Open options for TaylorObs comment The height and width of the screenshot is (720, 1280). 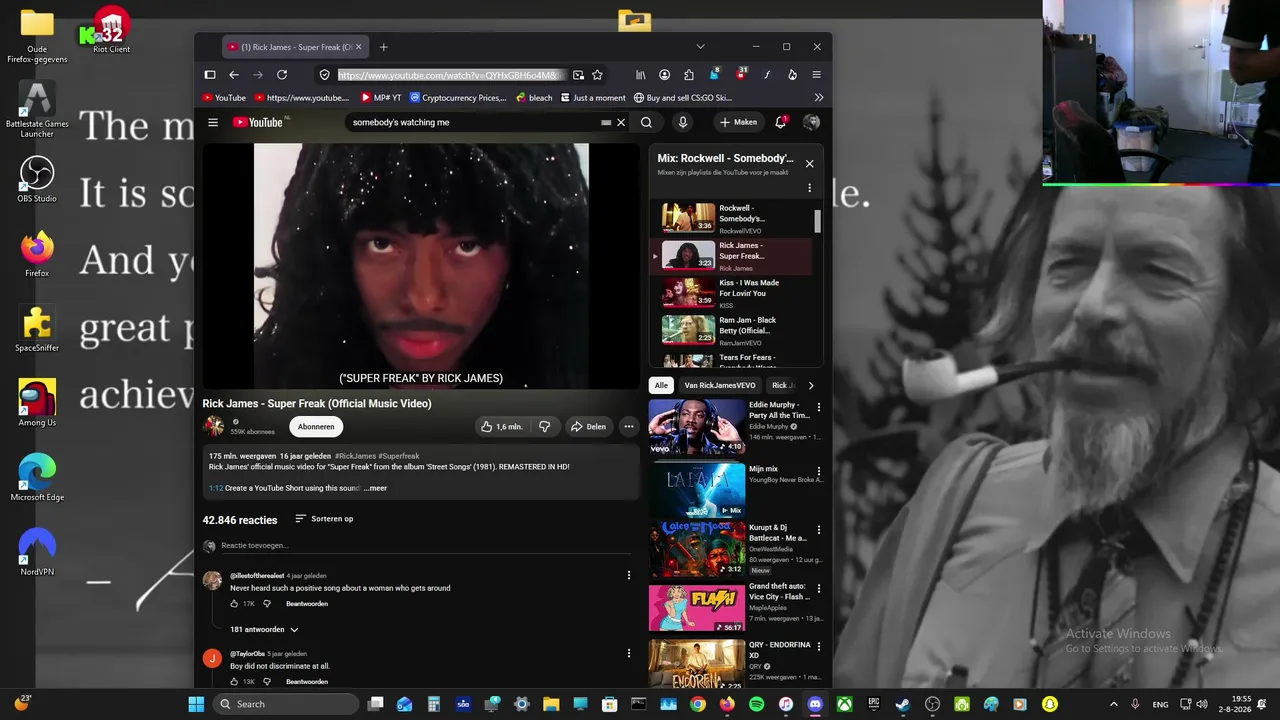(629, 653)
